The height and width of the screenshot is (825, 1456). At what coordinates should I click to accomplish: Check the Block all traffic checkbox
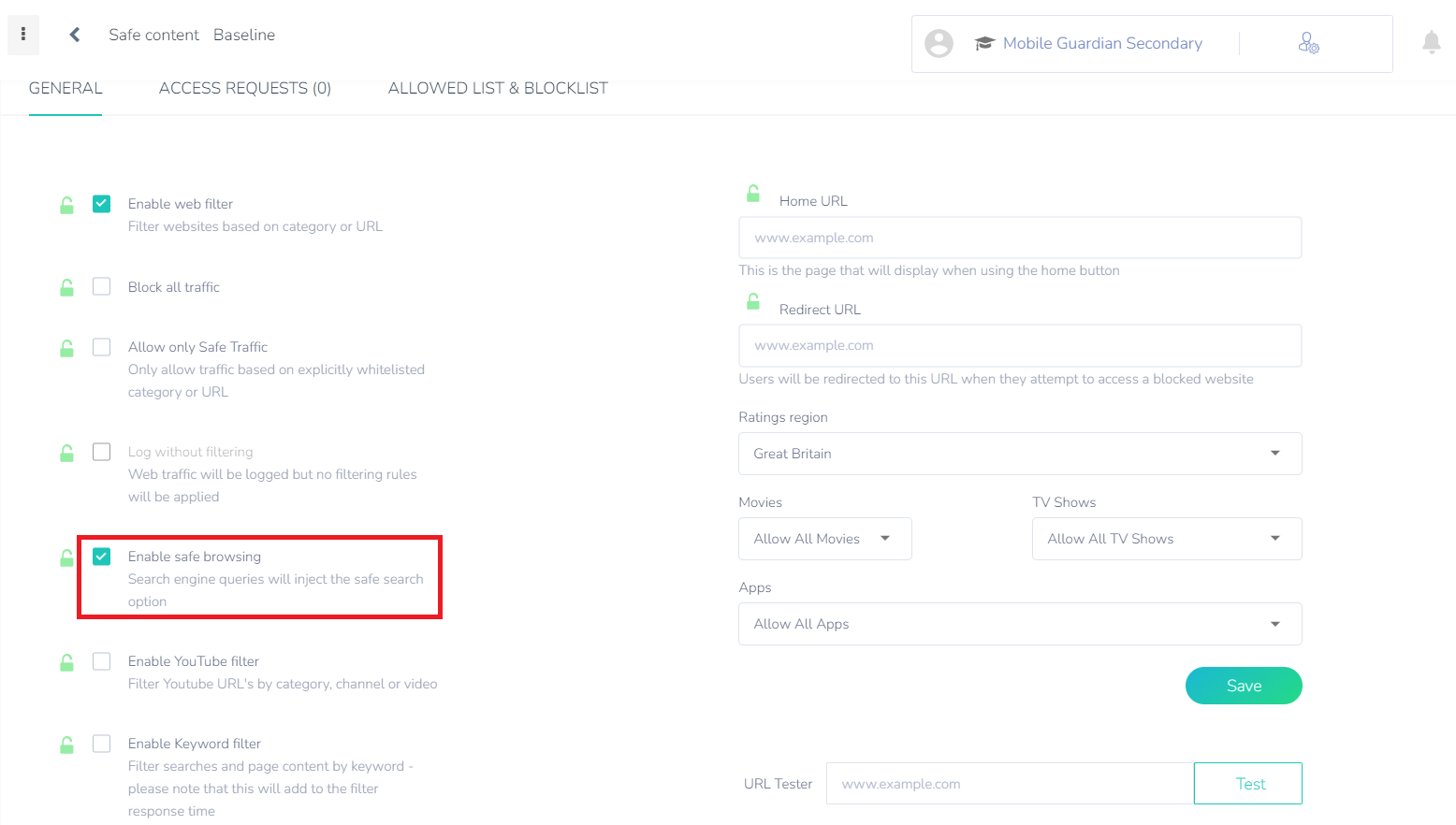(102, 286)
